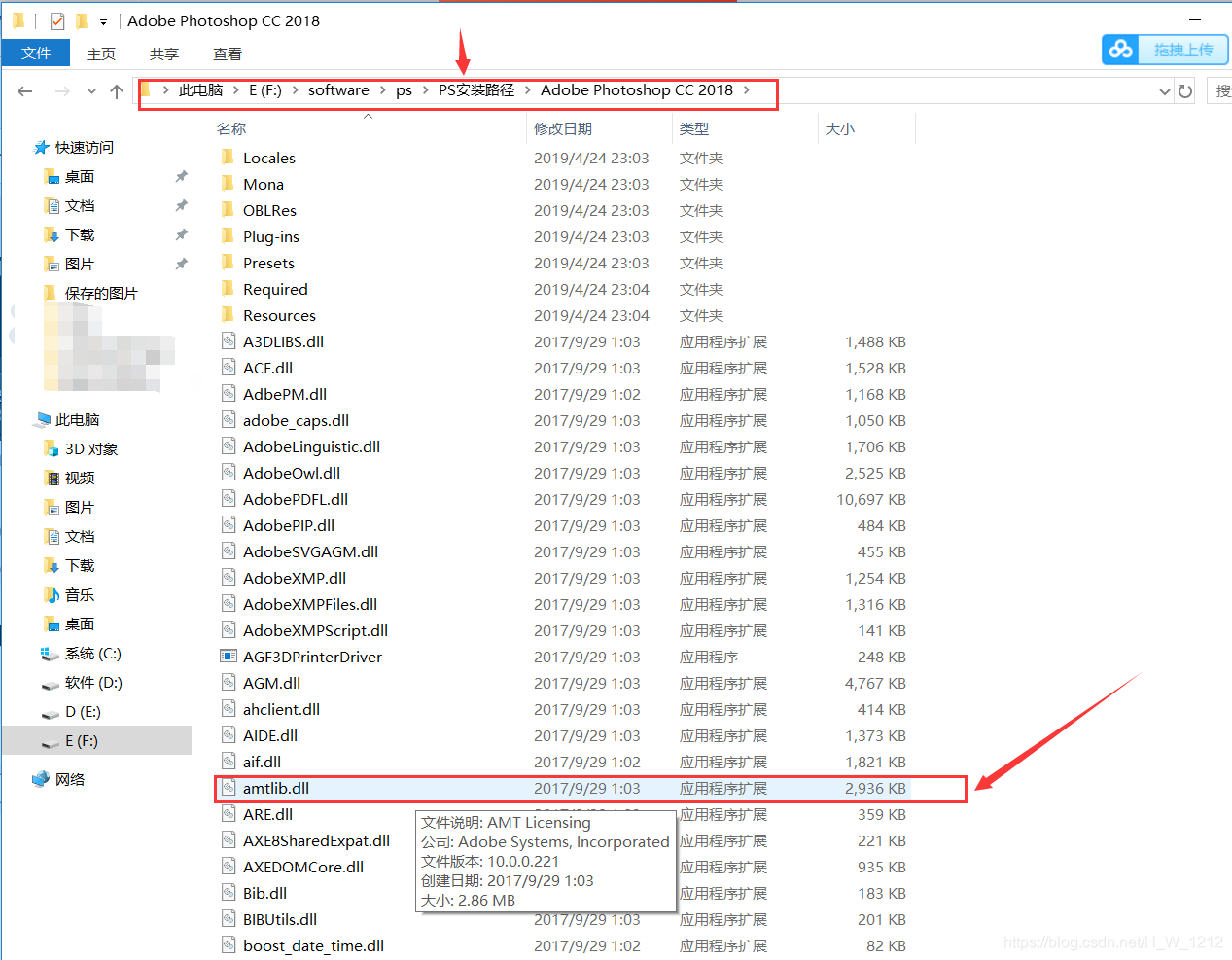Image resolution: width=1232 pixels, height=960 pixels.
Task: Click the Locales folder icon
Action: pos(228,157)
